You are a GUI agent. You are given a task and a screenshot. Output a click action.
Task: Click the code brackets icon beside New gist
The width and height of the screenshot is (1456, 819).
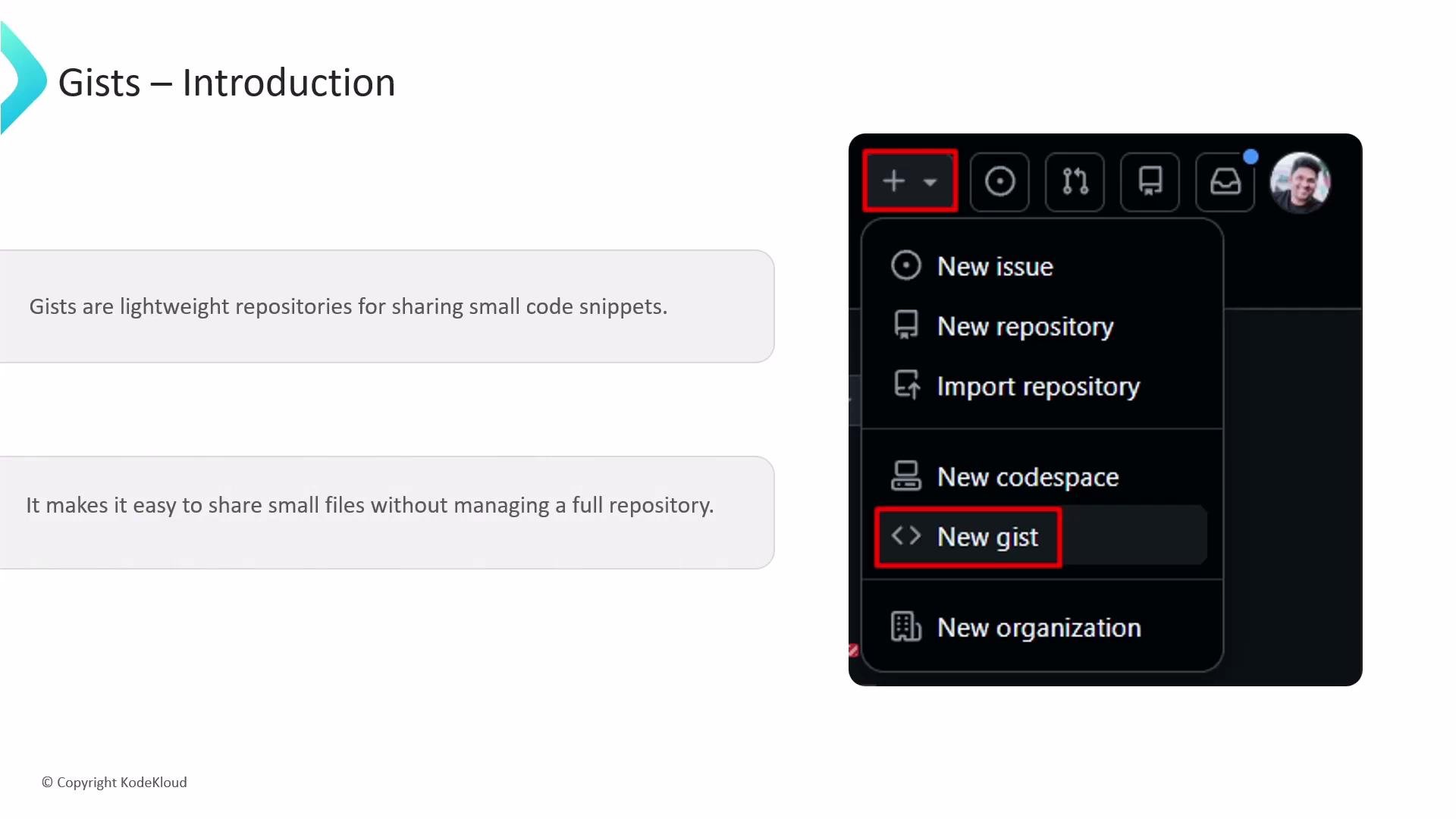(x=905, y=535)
